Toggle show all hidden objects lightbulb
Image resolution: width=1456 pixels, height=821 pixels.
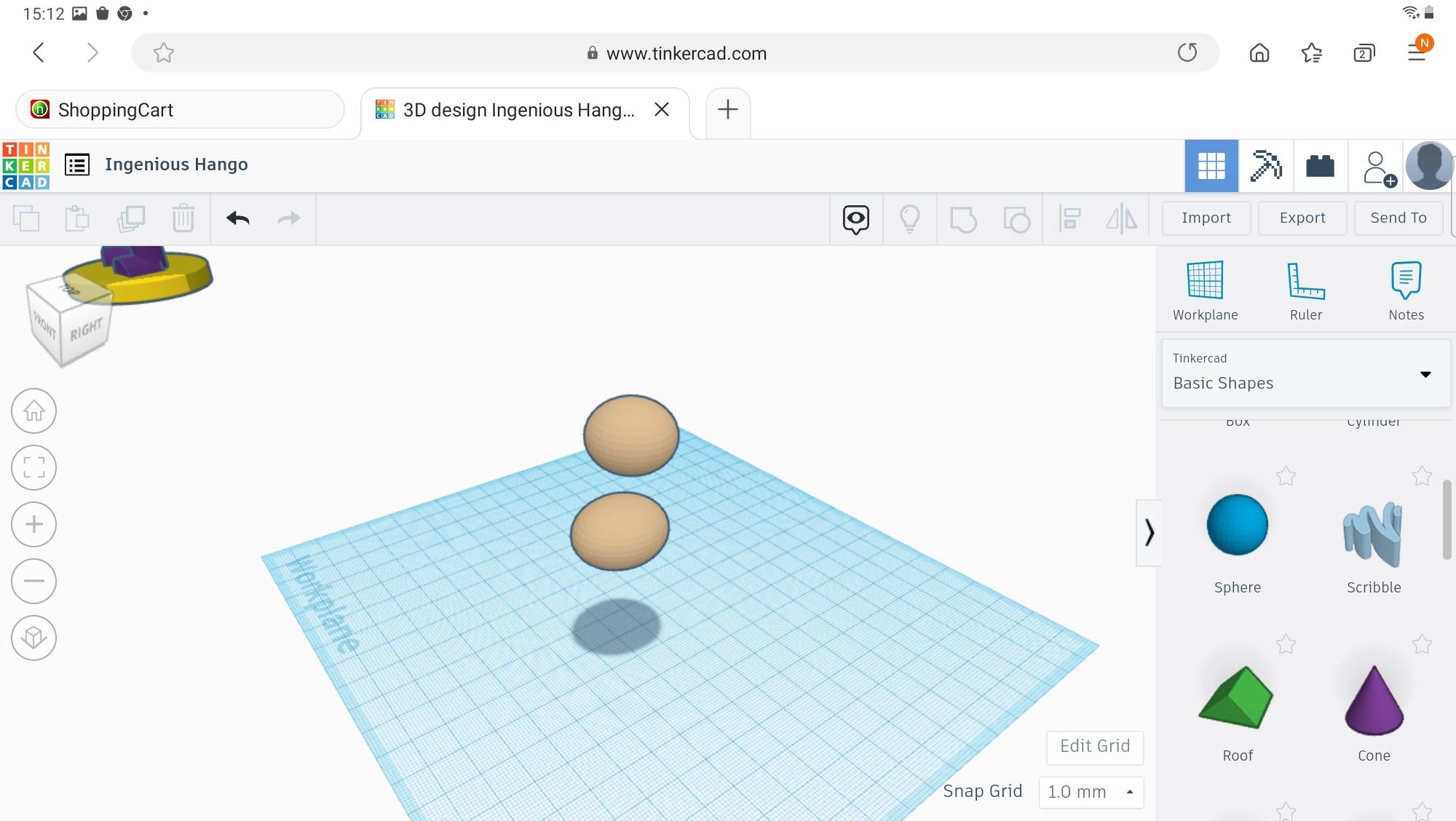[909, 218]
